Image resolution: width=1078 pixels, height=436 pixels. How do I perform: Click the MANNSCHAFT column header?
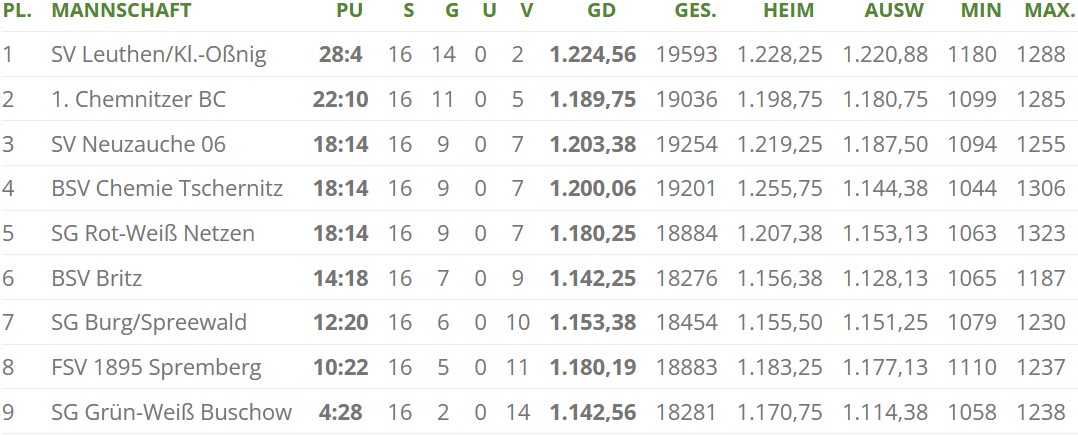pyautogui.click(x=122, y=10)
